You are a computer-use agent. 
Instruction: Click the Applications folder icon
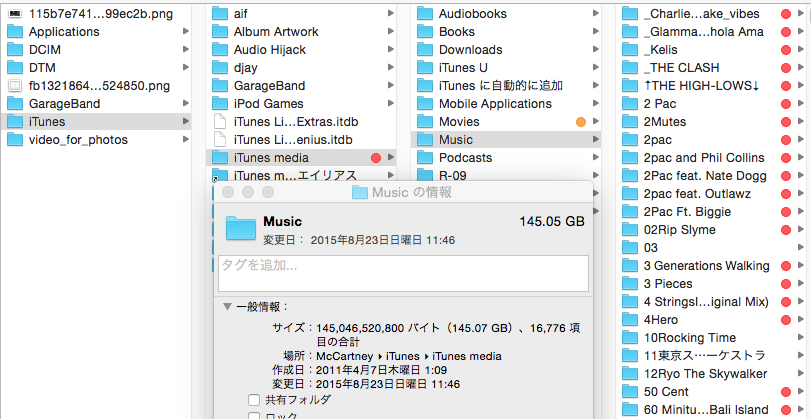(x=15, y=32)
